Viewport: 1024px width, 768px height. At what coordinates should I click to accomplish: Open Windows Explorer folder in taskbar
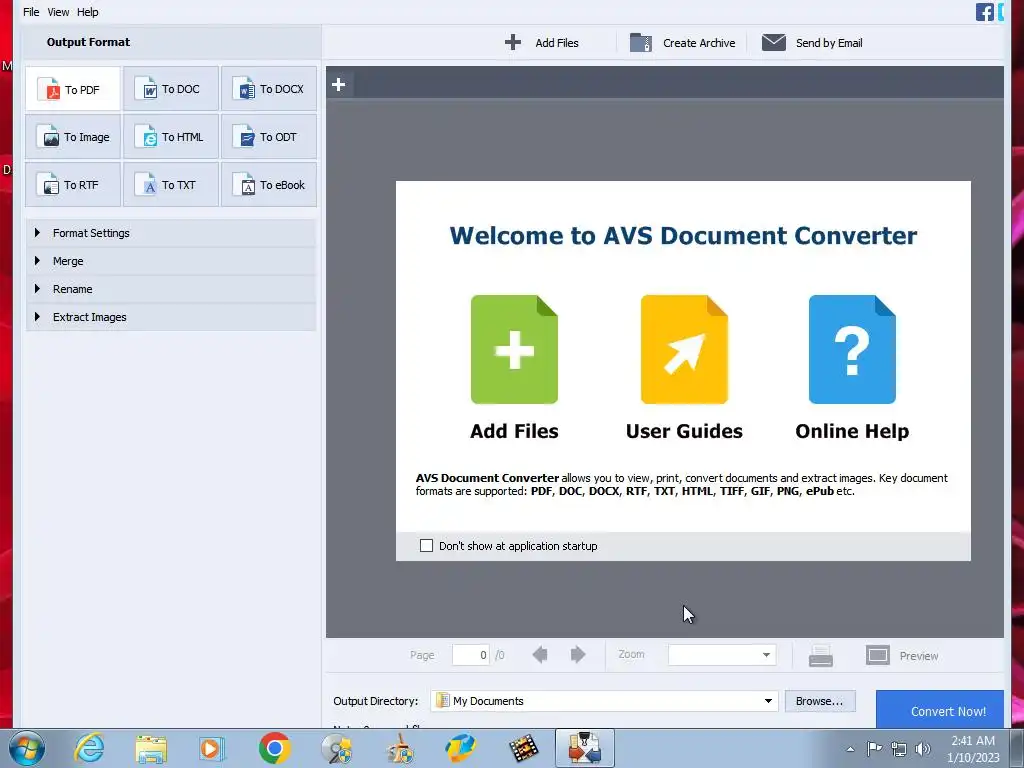click(151, 748)
